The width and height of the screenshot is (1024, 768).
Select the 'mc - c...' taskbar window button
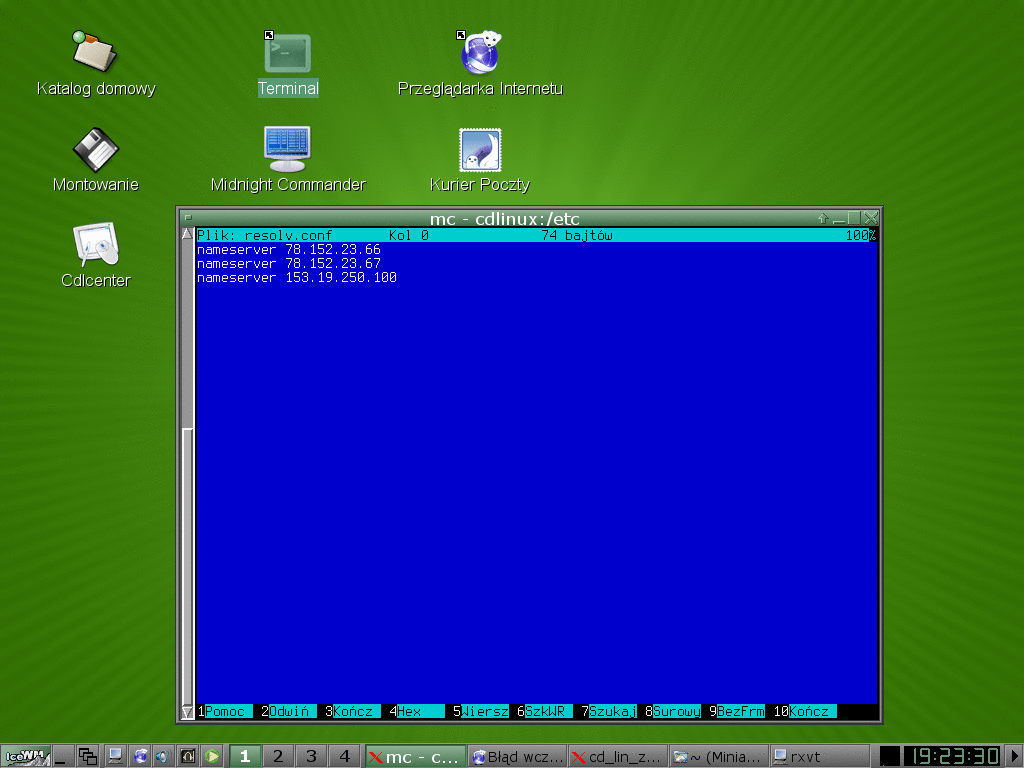click(x=415, y=757)
